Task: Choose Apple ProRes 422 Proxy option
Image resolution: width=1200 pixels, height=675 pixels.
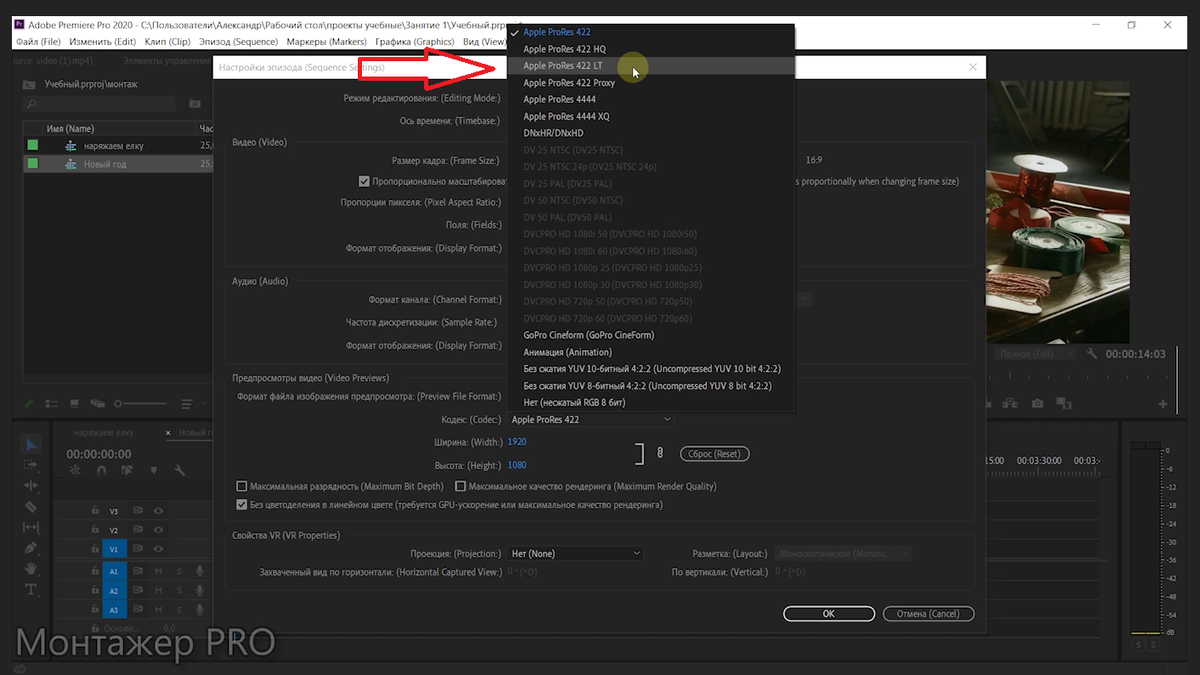Action: click(x=652, y=83)
